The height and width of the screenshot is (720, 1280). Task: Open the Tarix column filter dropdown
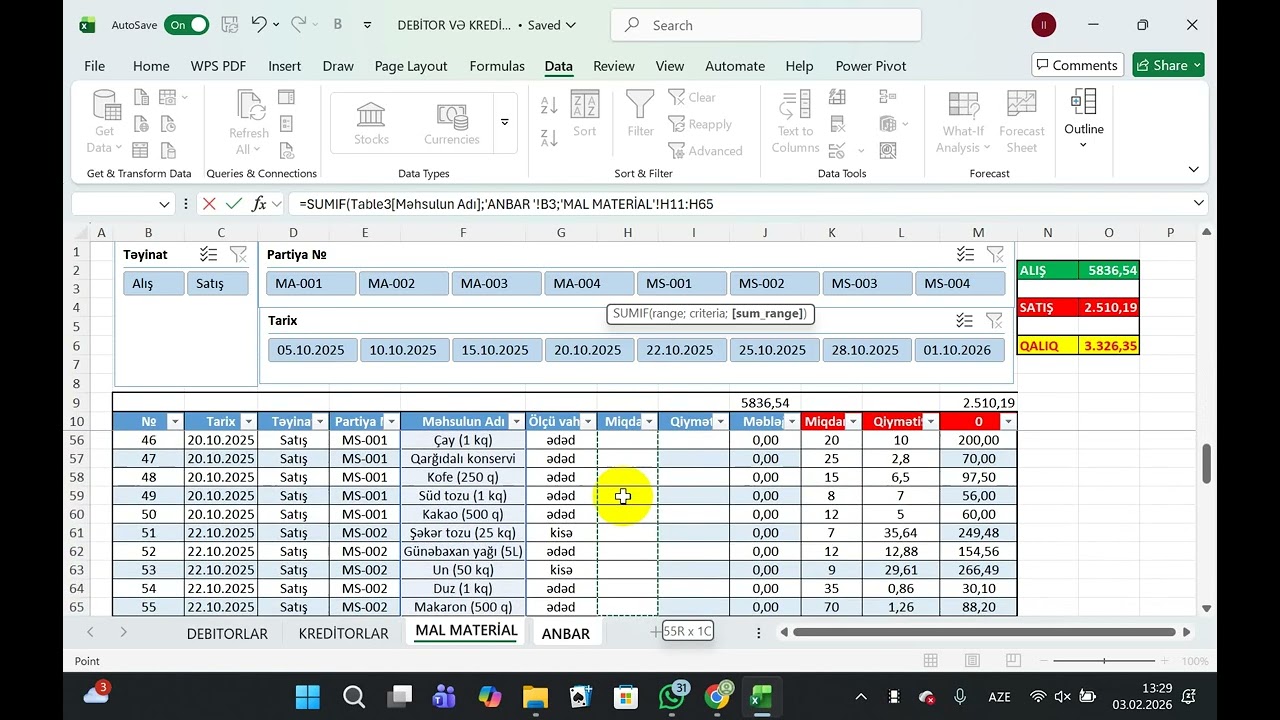pos(248,422)
